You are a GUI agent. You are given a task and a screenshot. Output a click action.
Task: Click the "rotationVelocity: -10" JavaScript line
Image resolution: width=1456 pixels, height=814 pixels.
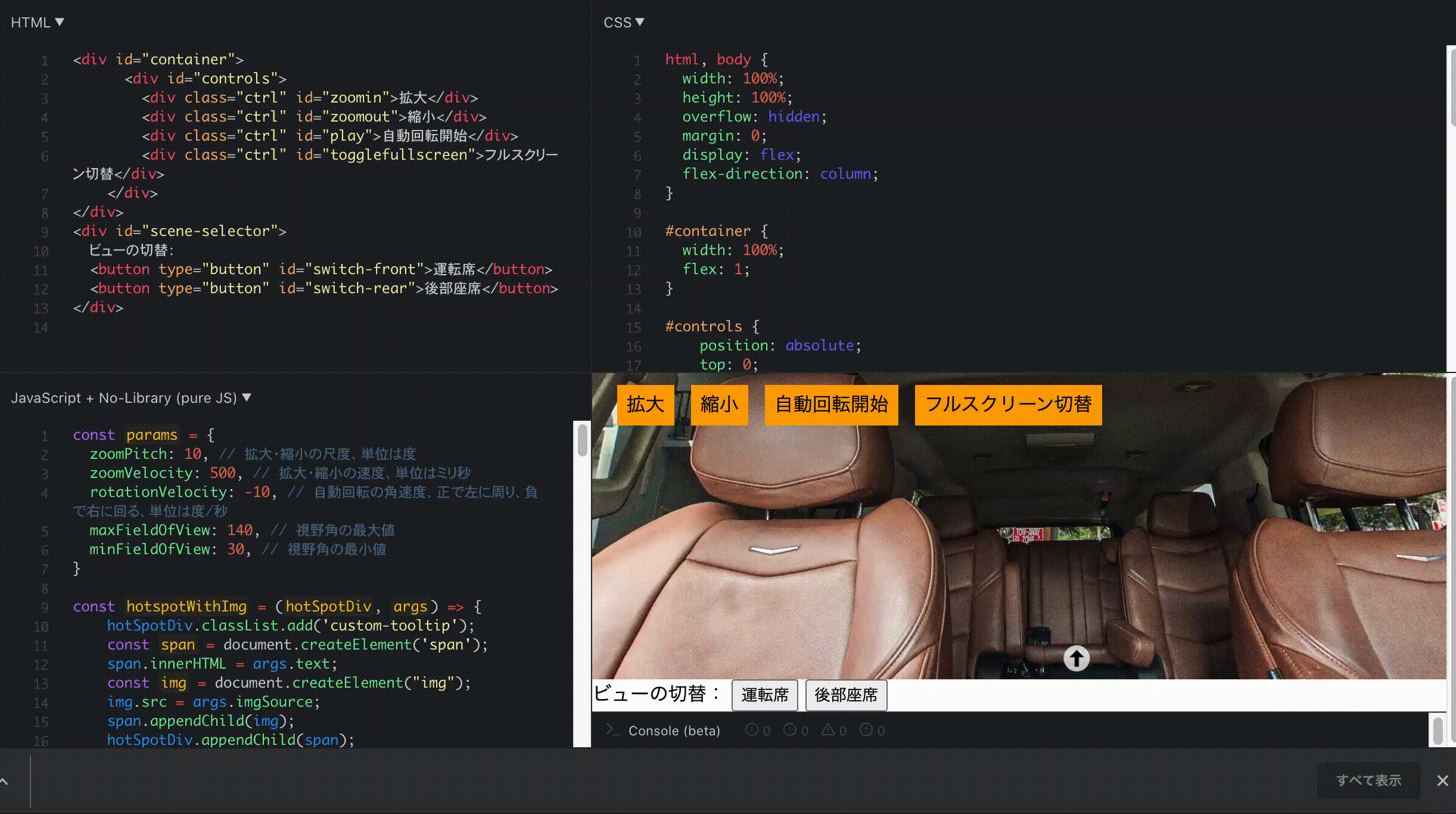306,501
